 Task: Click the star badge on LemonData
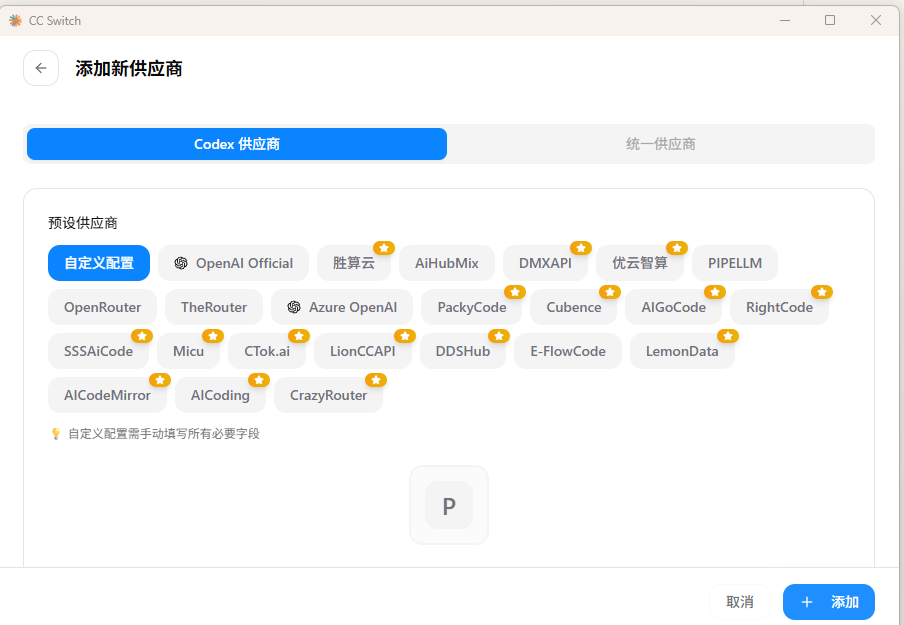(x=728, y=336)
